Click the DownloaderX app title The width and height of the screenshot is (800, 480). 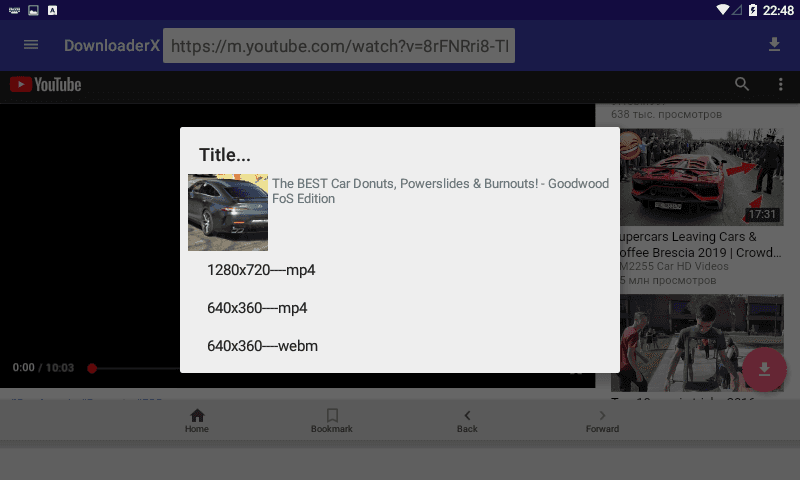pos(112,46)
